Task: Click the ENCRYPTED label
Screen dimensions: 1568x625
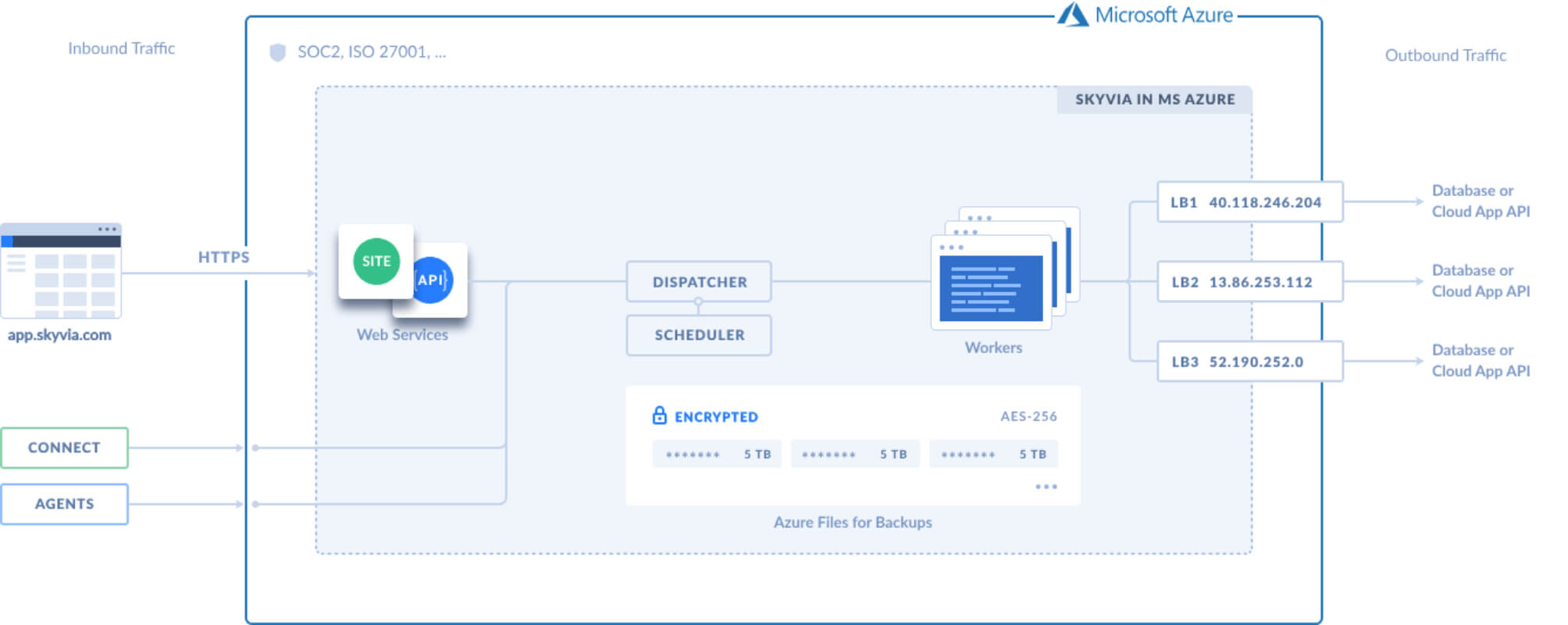Action: 716,417
